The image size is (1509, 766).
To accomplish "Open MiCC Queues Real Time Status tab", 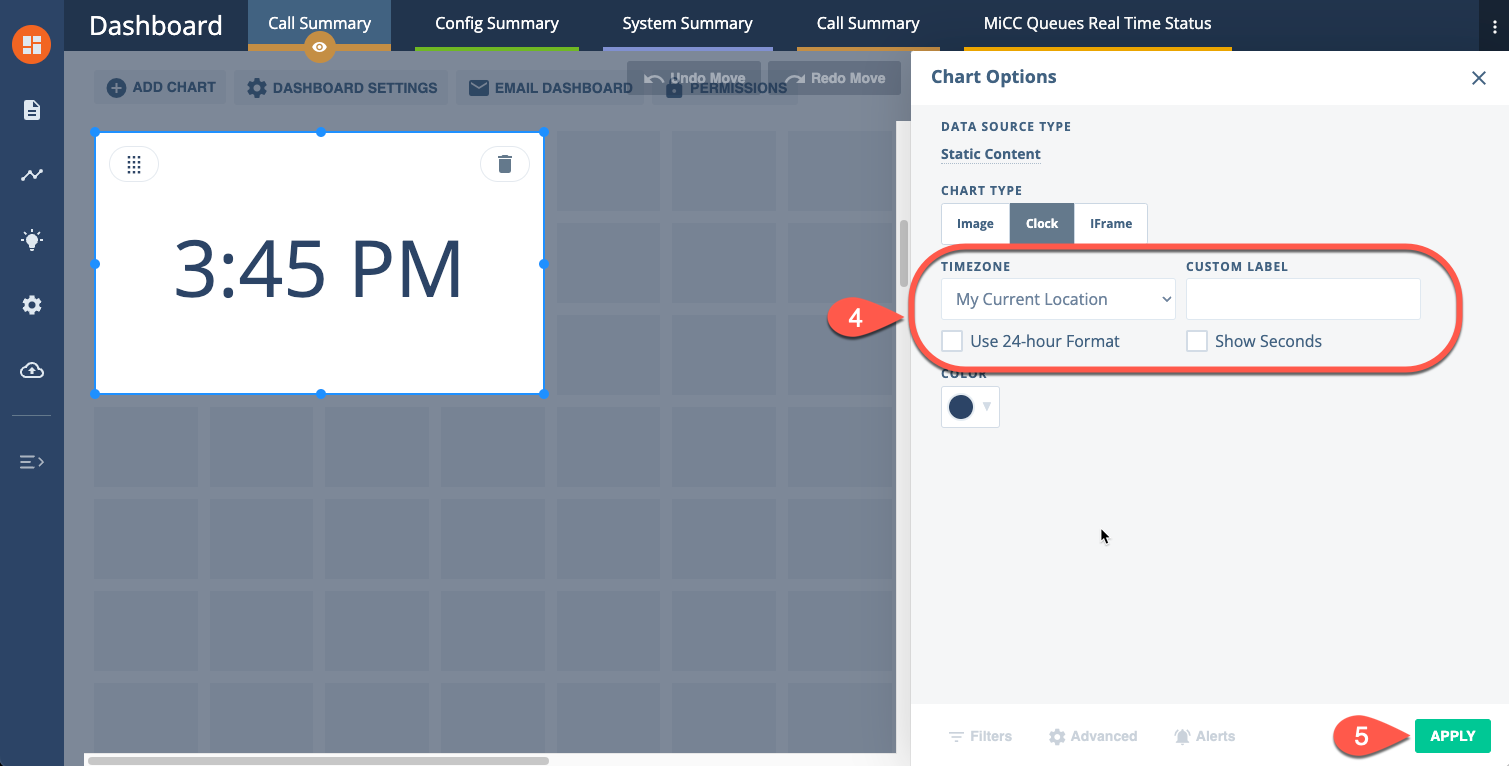I will pos(1098,23).
